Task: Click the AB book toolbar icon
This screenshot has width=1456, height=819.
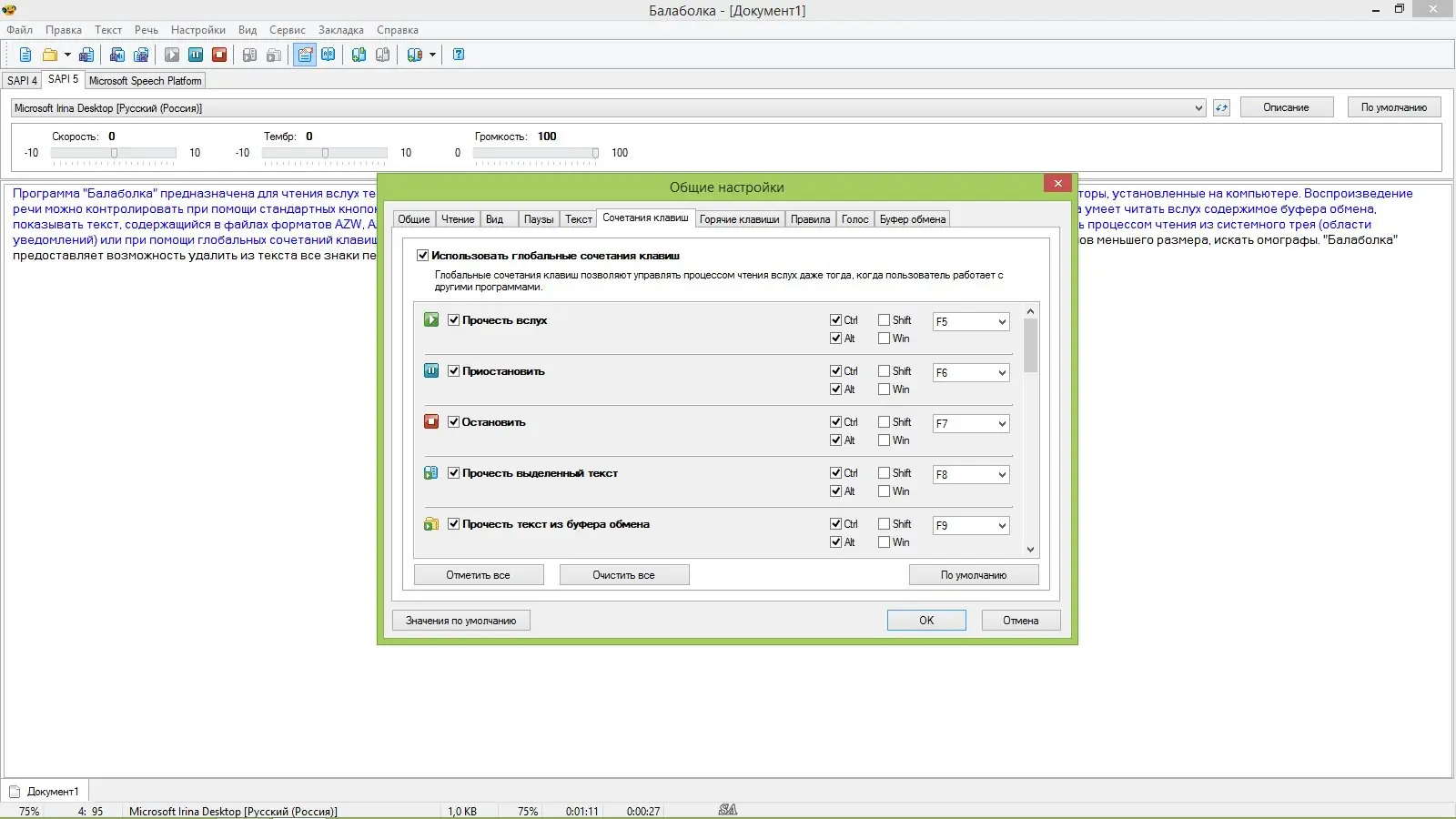Action: coord(329,55)
